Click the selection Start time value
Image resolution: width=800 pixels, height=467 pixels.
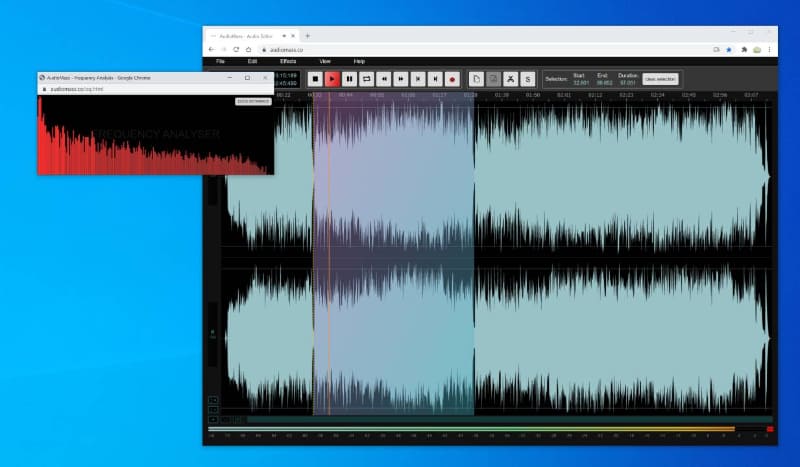point(581,83)
